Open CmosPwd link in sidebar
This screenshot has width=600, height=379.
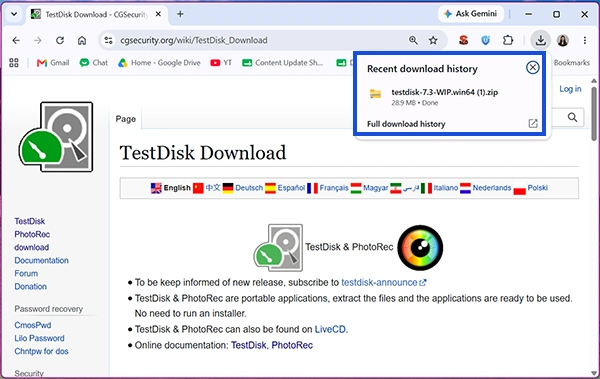33,325
